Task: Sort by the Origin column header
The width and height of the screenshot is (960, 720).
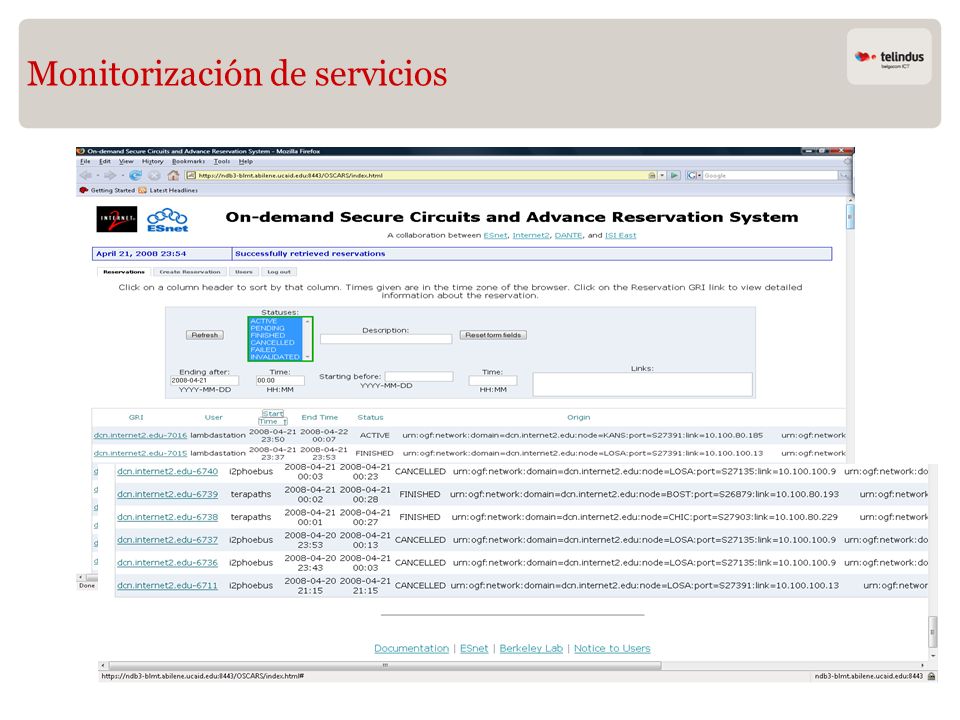Action: [x=579, y=418]
